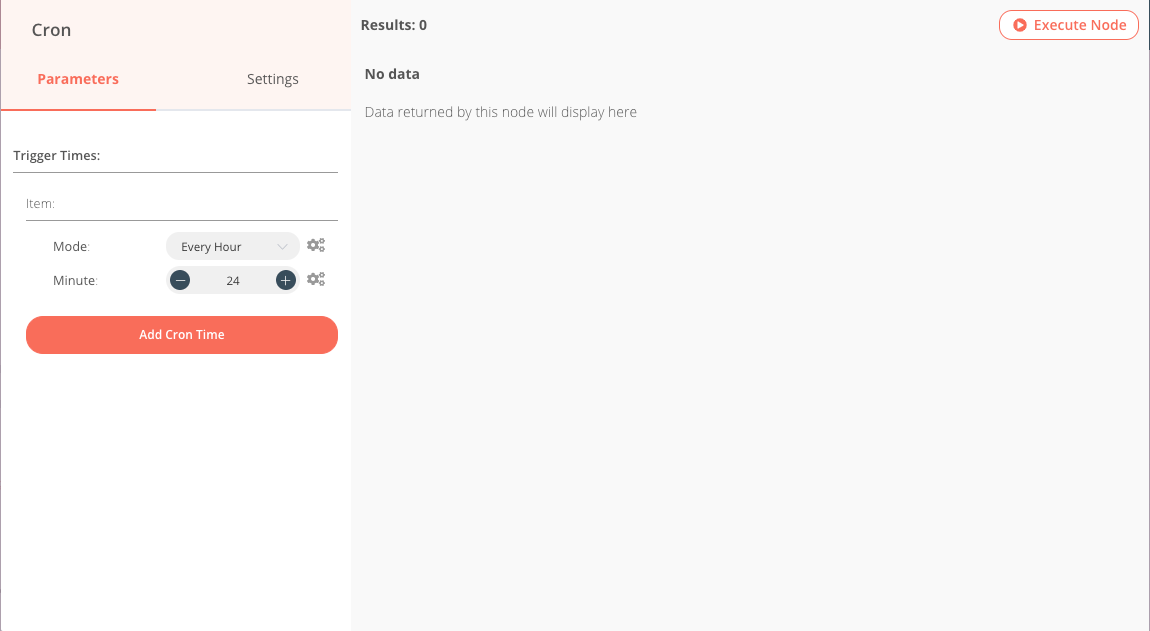1150x631 pixels.
Task: Click the No data heading
Action: pyautogui.click(x=392, y=74)
